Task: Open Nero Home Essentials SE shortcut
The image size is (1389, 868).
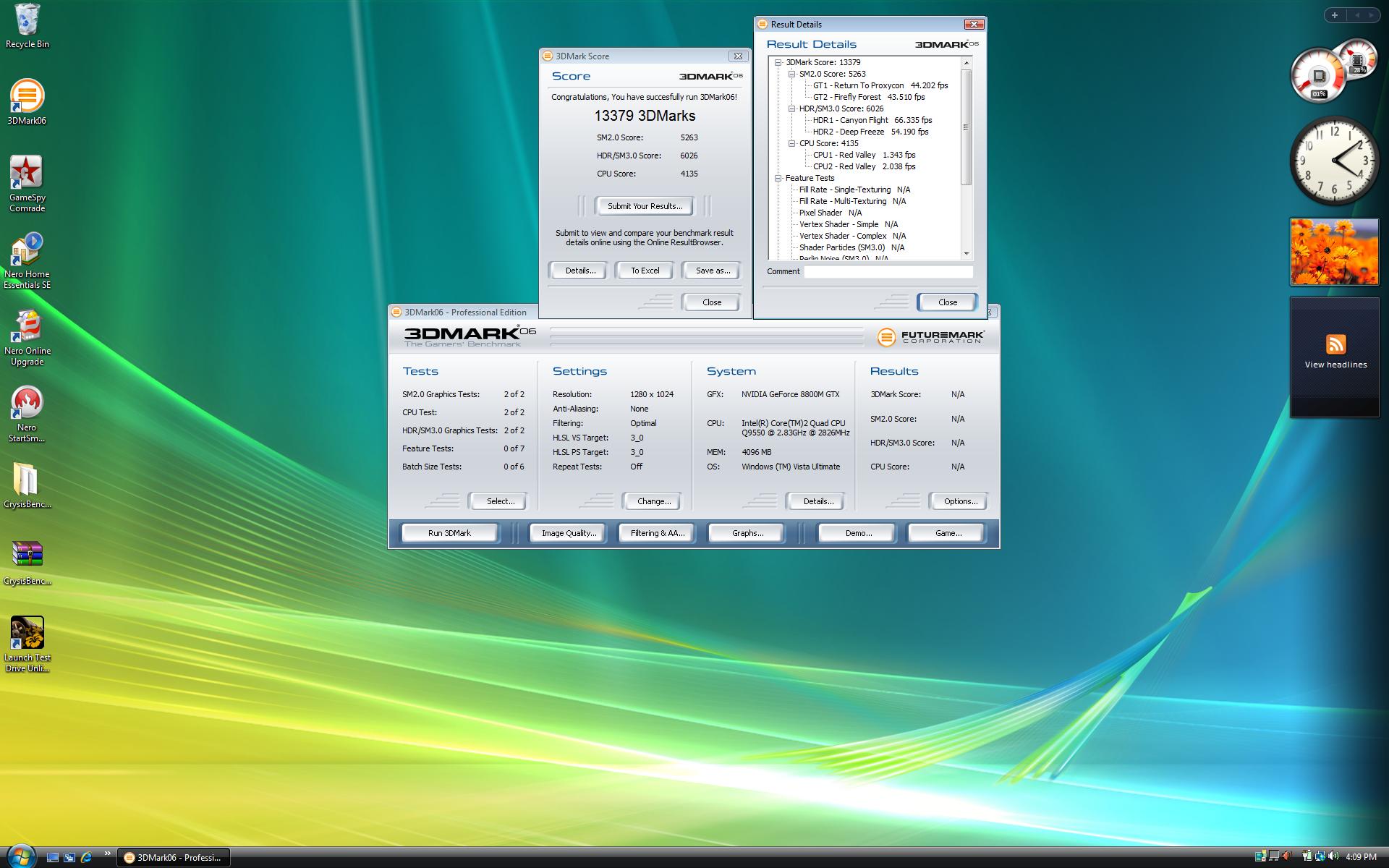Action: coord(27,260)
